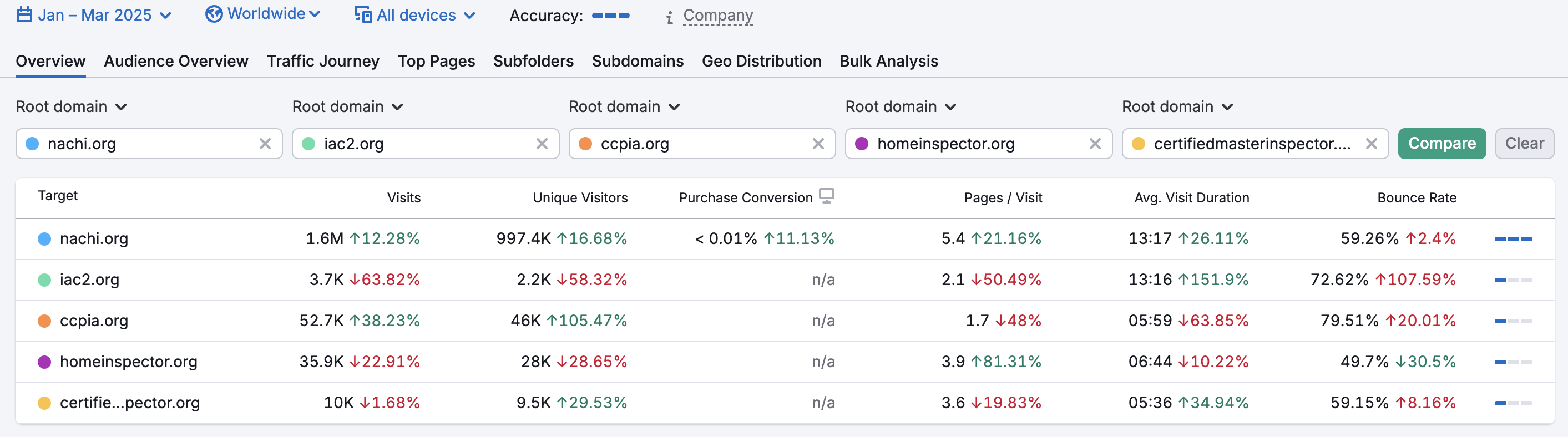Open ccpia.org in the table's Target column

pos(94,321)
